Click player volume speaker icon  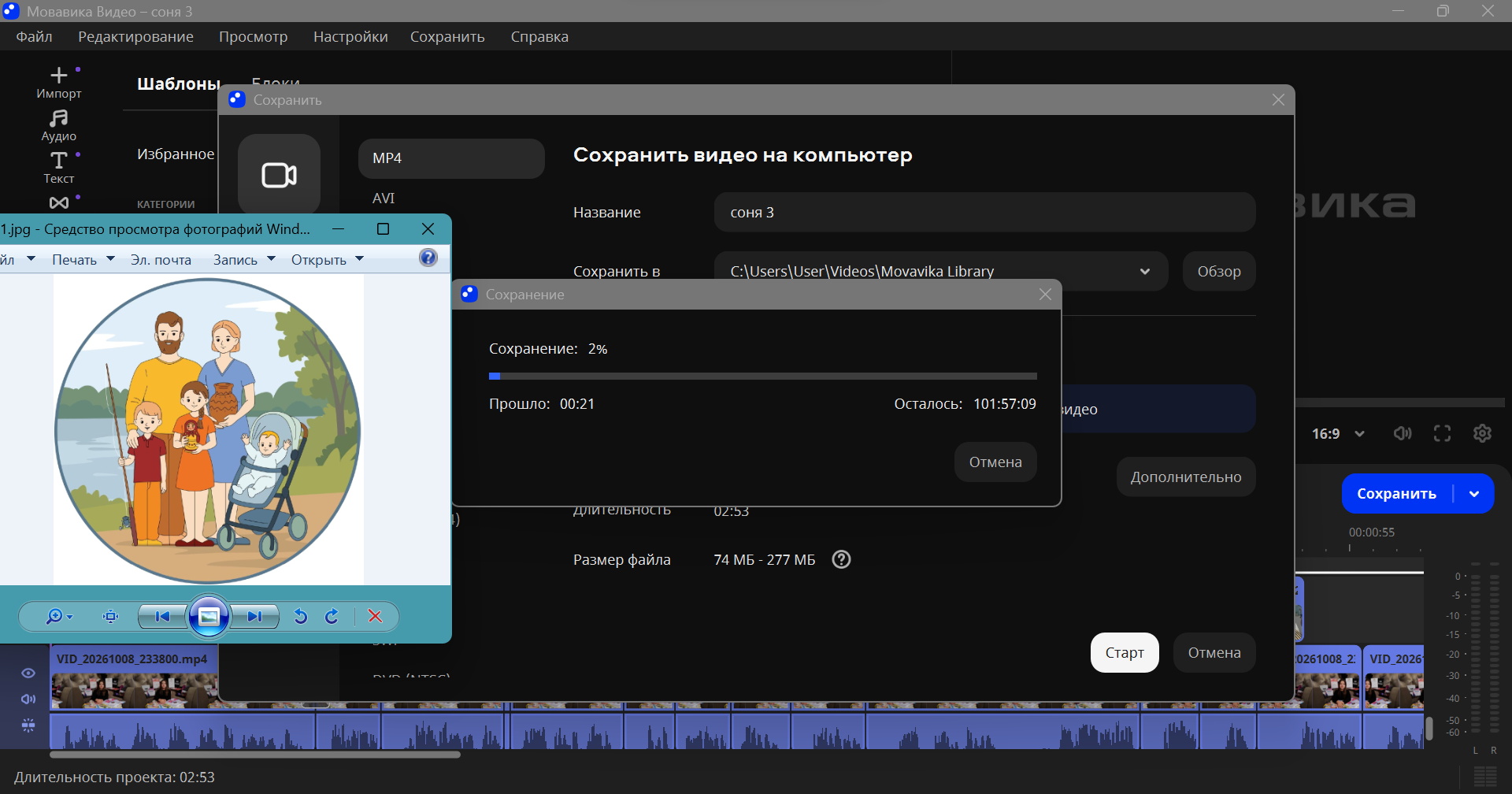(1403, 433)
